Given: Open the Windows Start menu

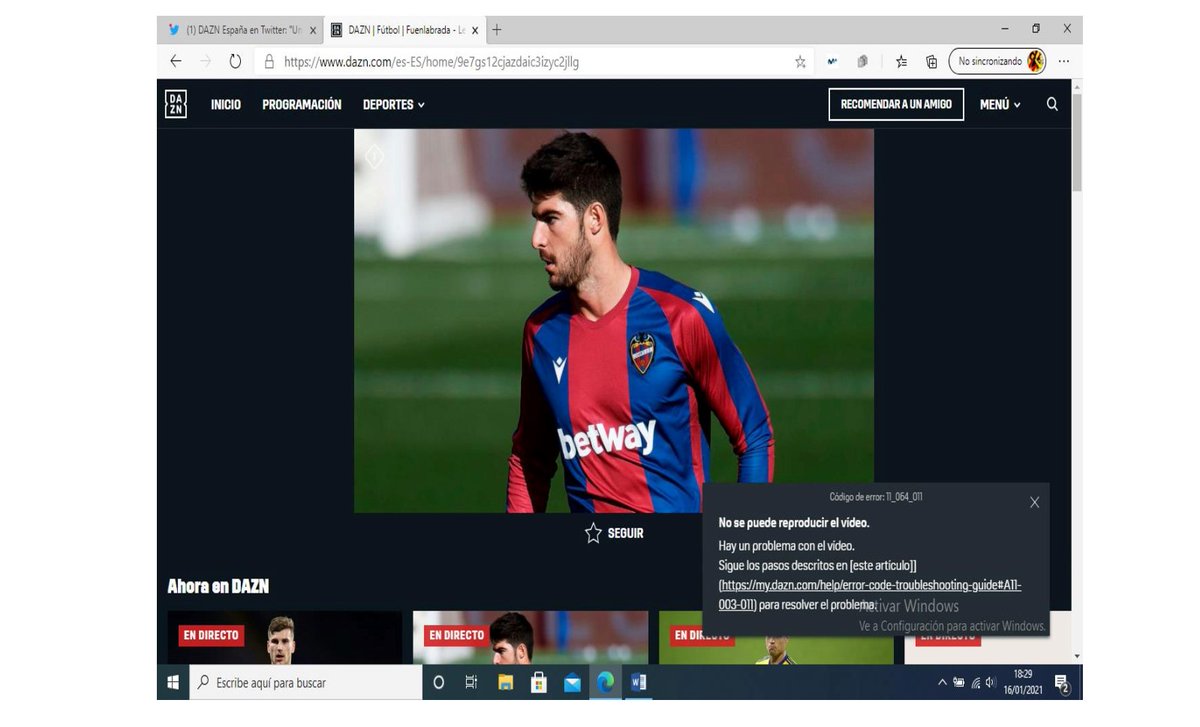Looking at the screenshot, I should (172, 682).
